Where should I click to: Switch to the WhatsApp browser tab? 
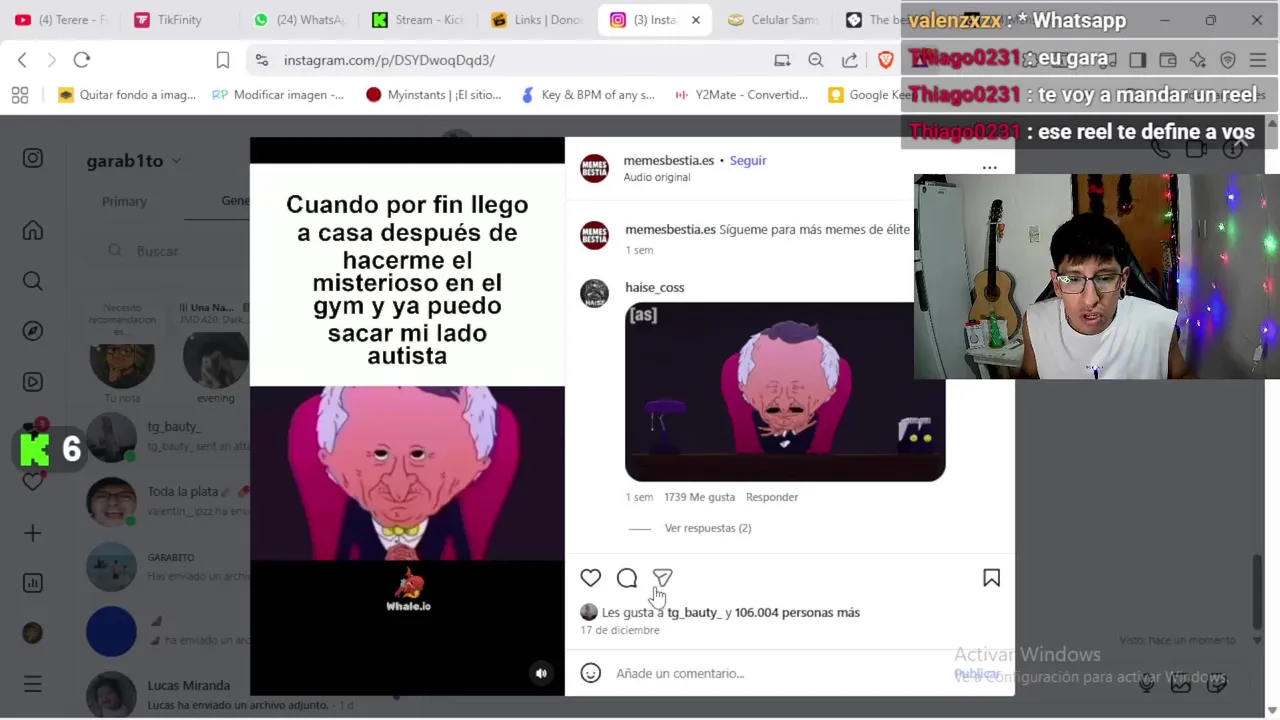(298, 20)
